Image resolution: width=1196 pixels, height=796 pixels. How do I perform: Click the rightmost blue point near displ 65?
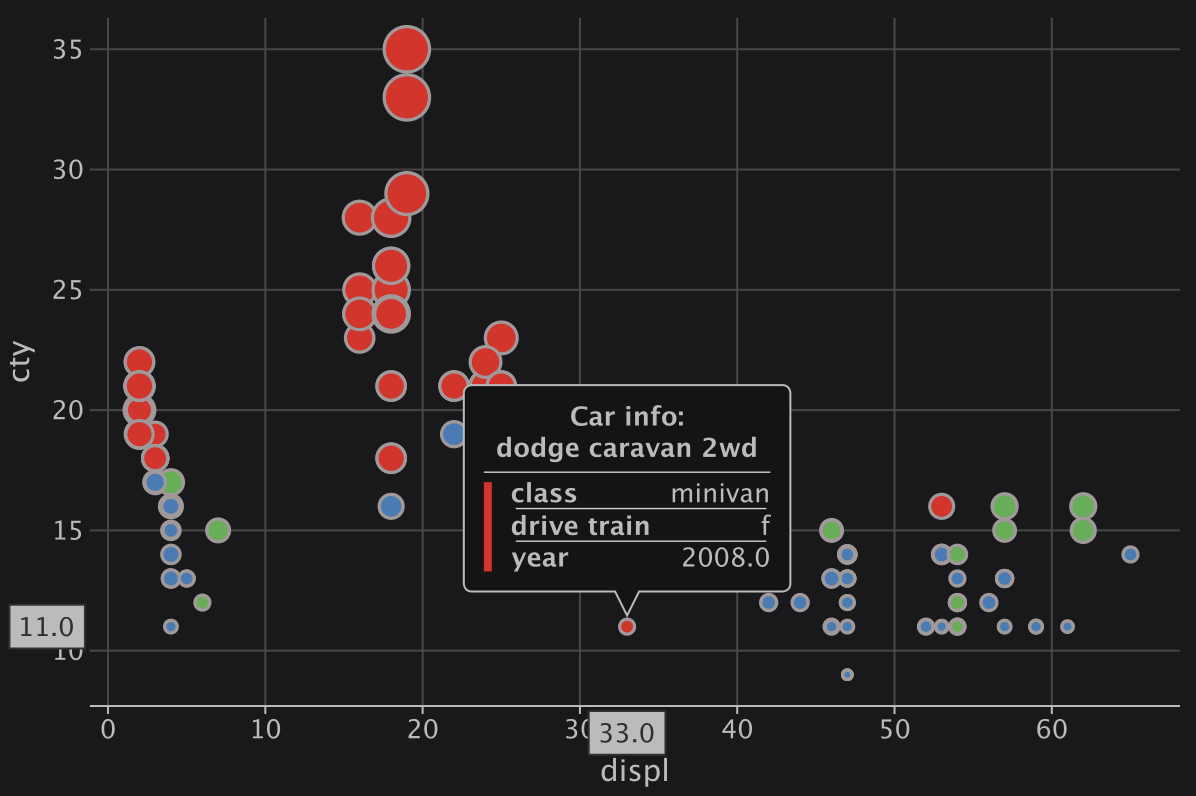1130,554
